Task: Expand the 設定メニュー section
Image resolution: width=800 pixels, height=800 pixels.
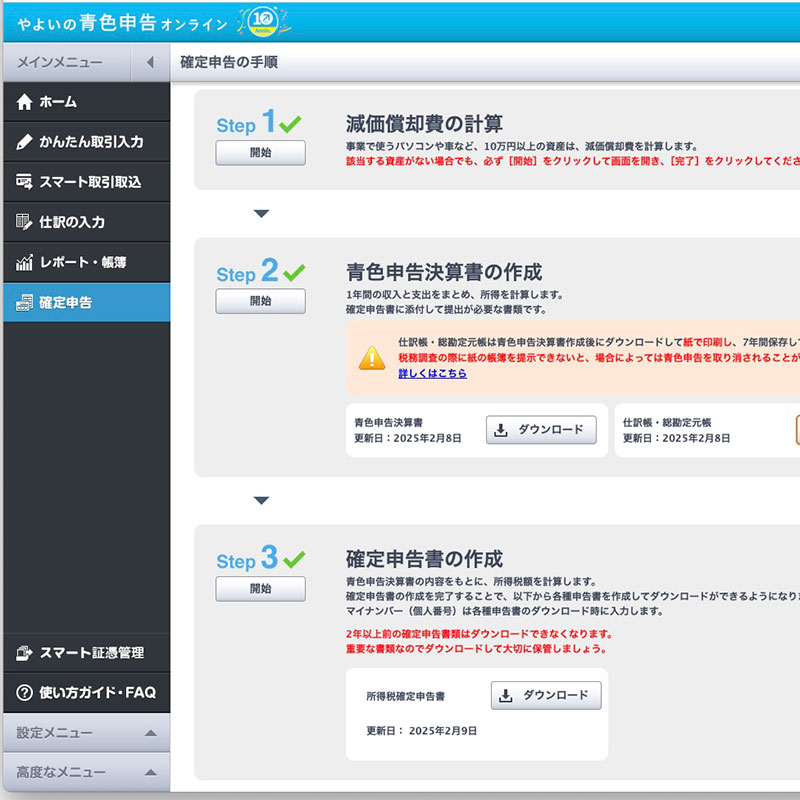Action: coord(150,733)
